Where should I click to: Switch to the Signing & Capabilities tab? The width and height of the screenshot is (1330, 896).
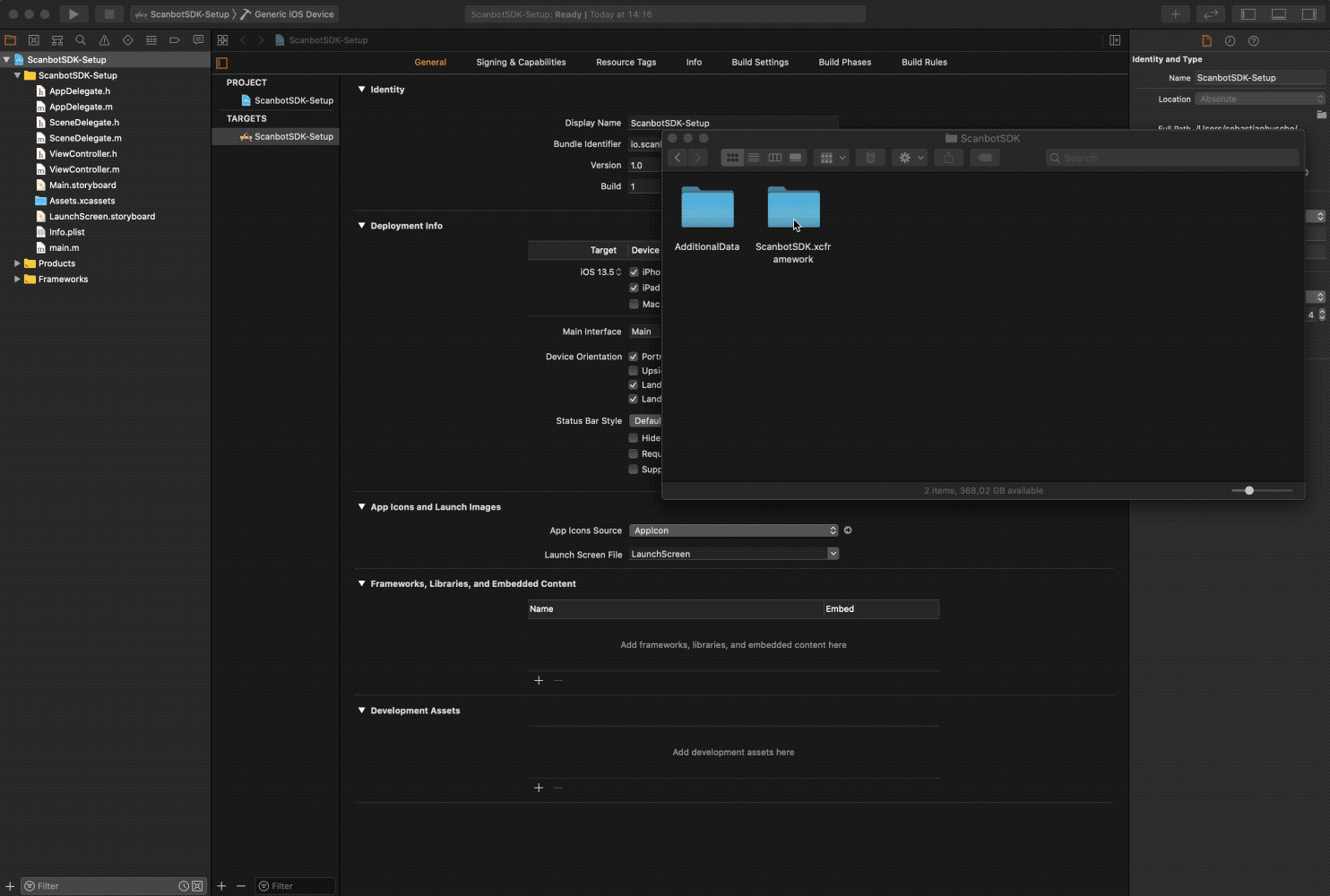coord(521,62)
